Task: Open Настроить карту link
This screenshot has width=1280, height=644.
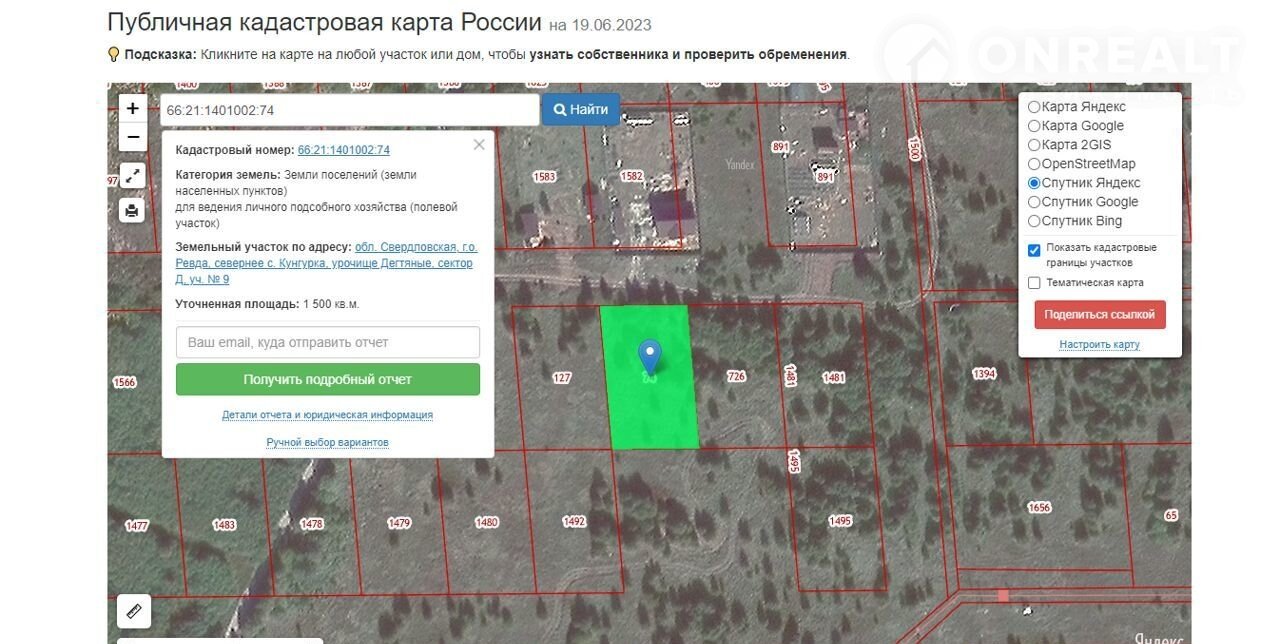Action: pos(1099,345)
